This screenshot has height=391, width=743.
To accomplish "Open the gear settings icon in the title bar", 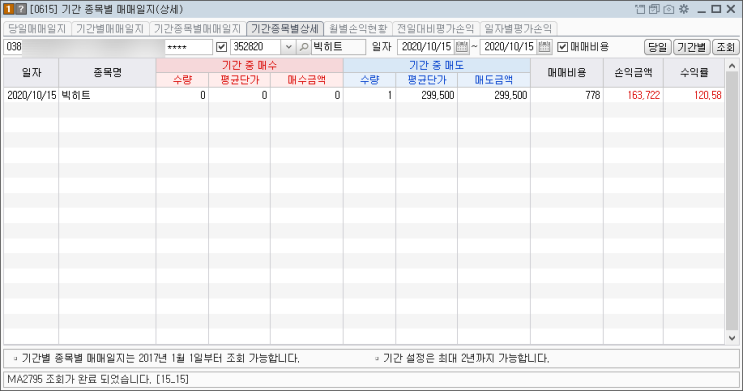I will tap(684, 9).
